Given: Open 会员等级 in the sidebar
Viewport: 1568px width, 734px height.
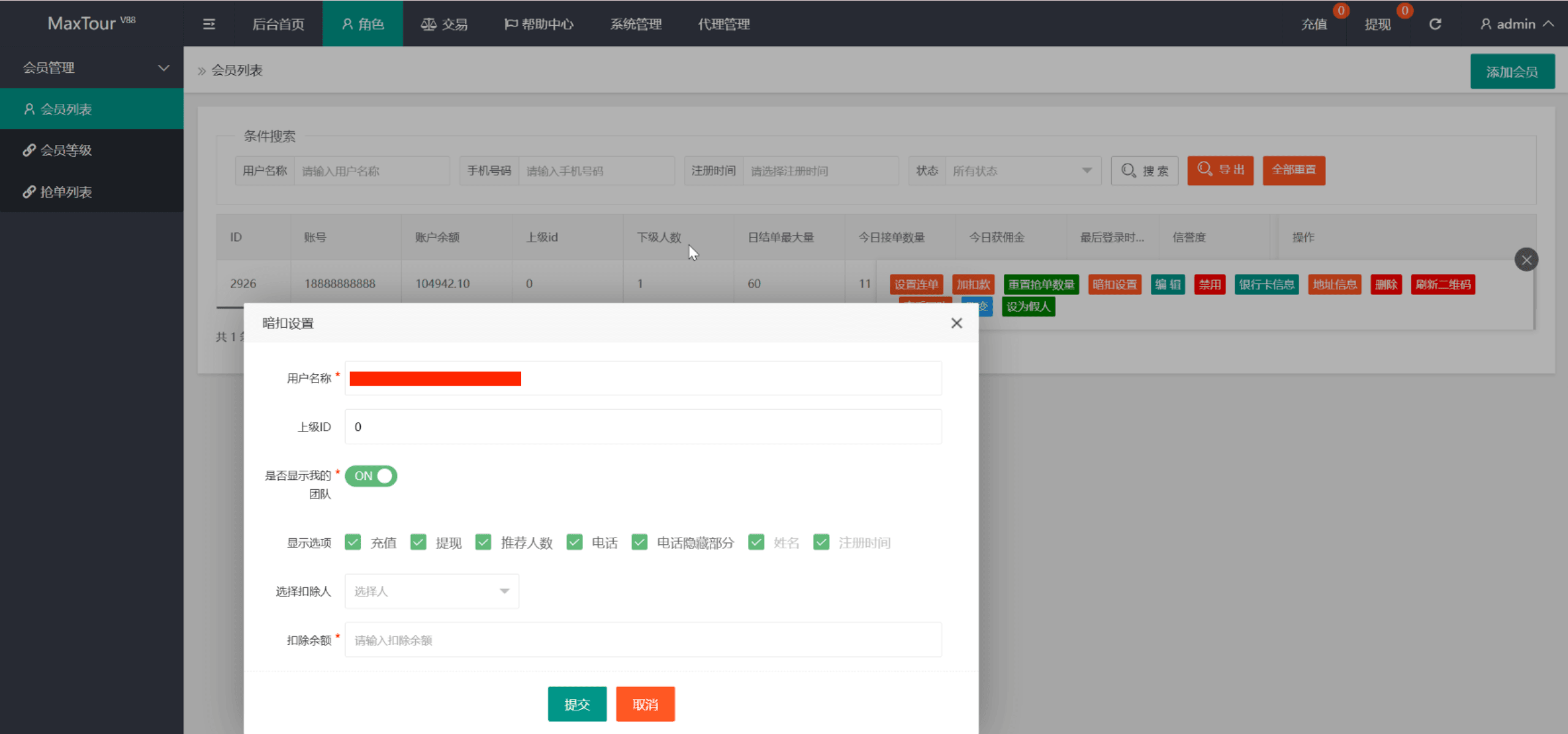Looking at the screenshot, I should (66, 150).
